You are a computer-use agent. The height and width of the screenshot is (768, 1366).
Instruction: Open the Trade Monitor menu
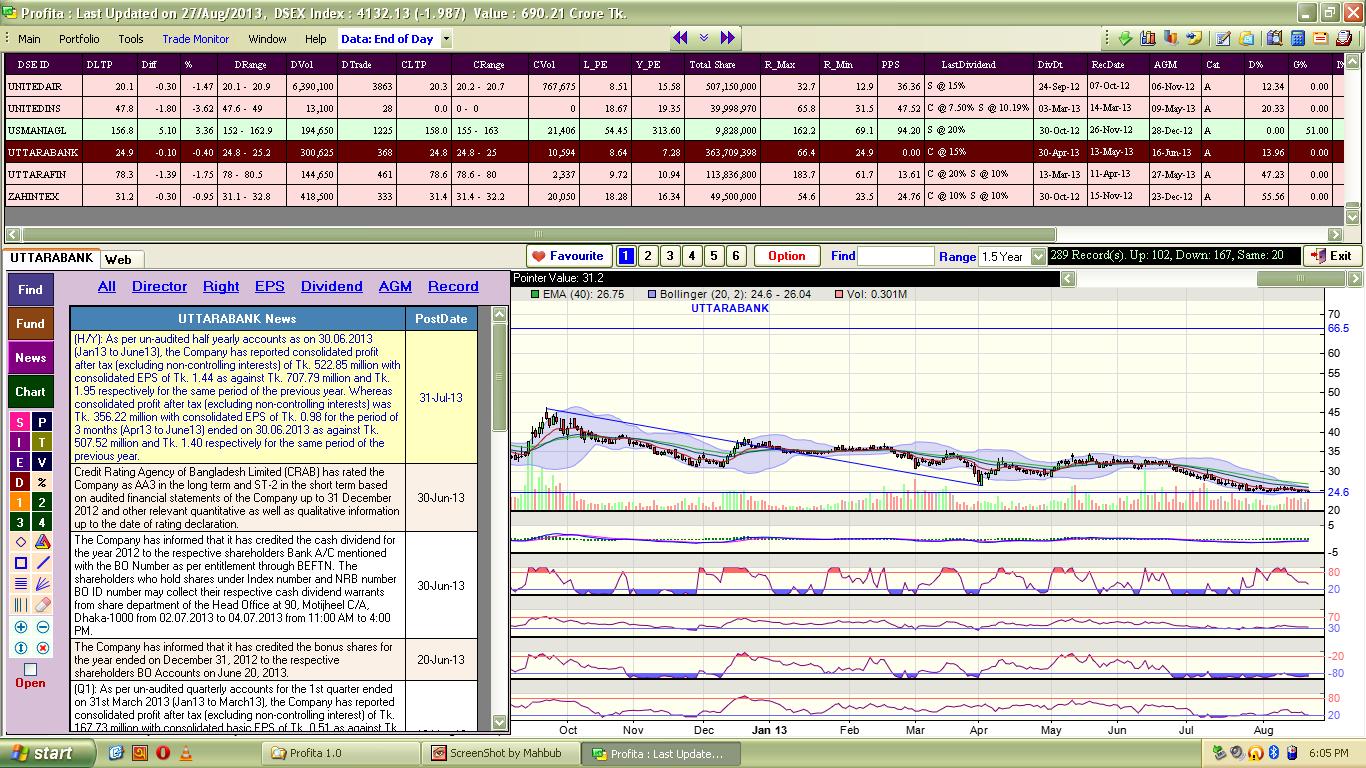[x=196, y=39]
